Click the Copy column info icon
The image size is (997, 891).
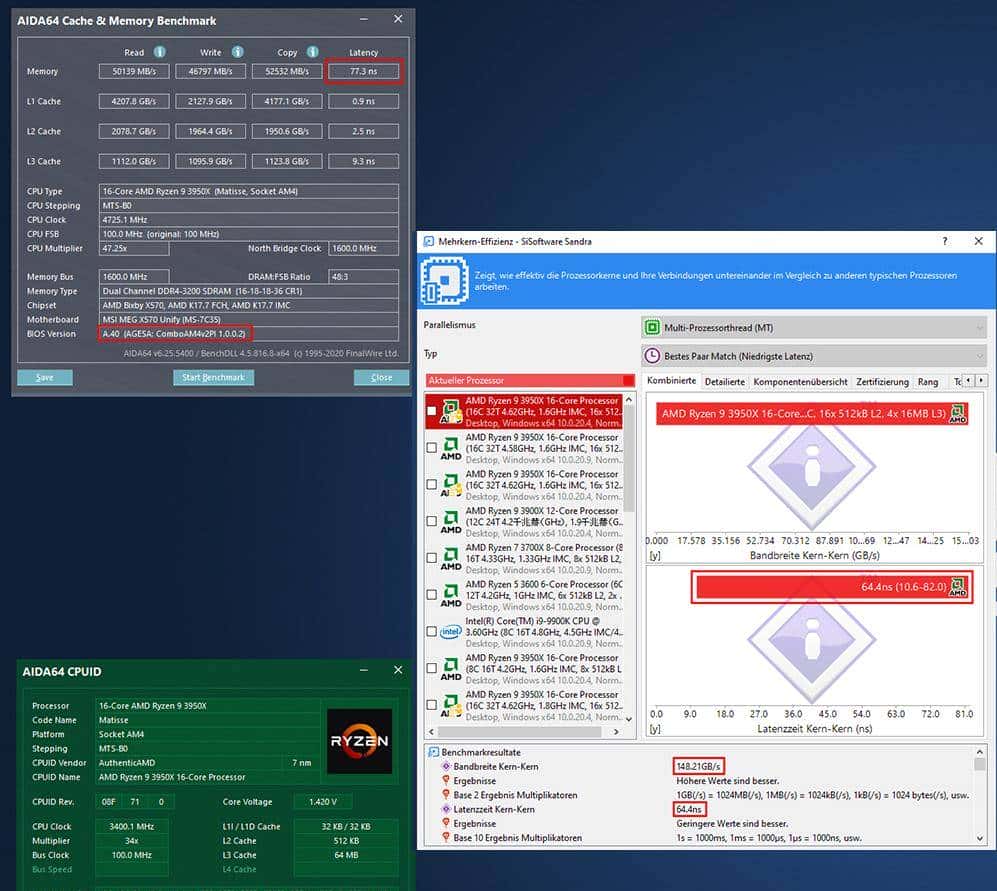coord(313,52)
